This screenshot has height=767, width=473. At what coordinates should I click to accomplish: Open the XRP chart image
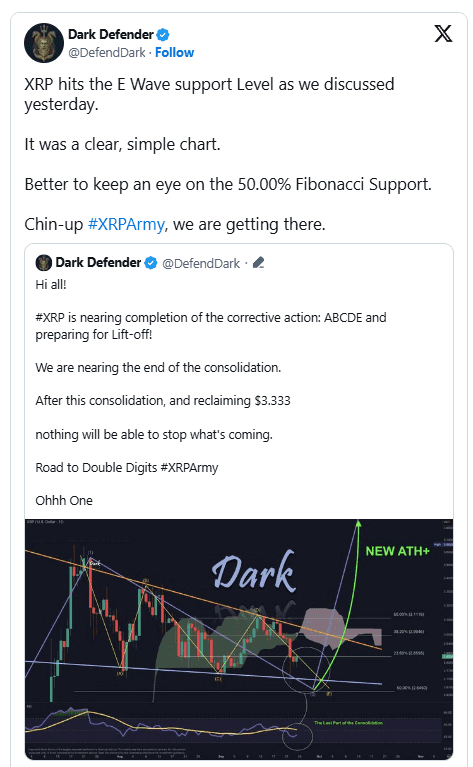tap(239, 639)
